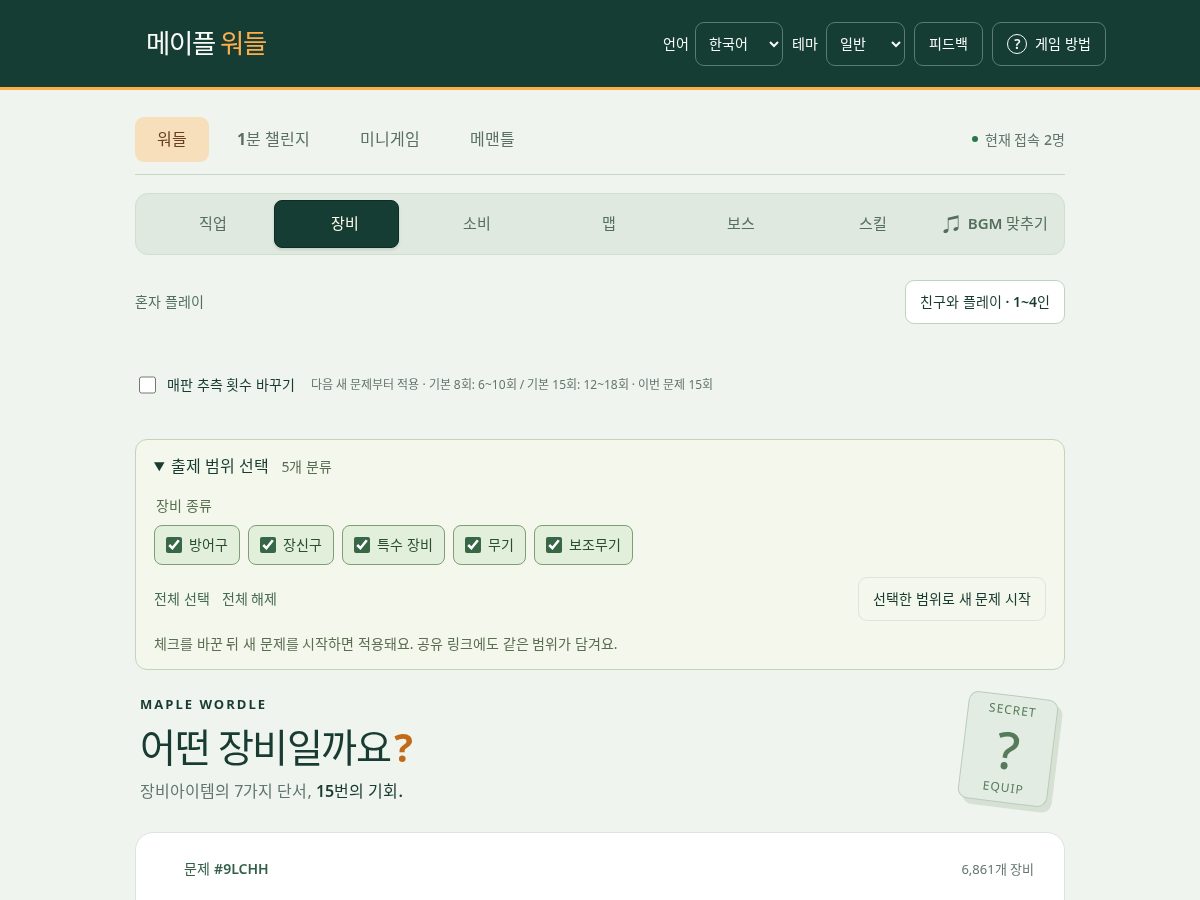Switch to the 미니게임 tab
Screen dimensions: 1200x900
[390, 139]
